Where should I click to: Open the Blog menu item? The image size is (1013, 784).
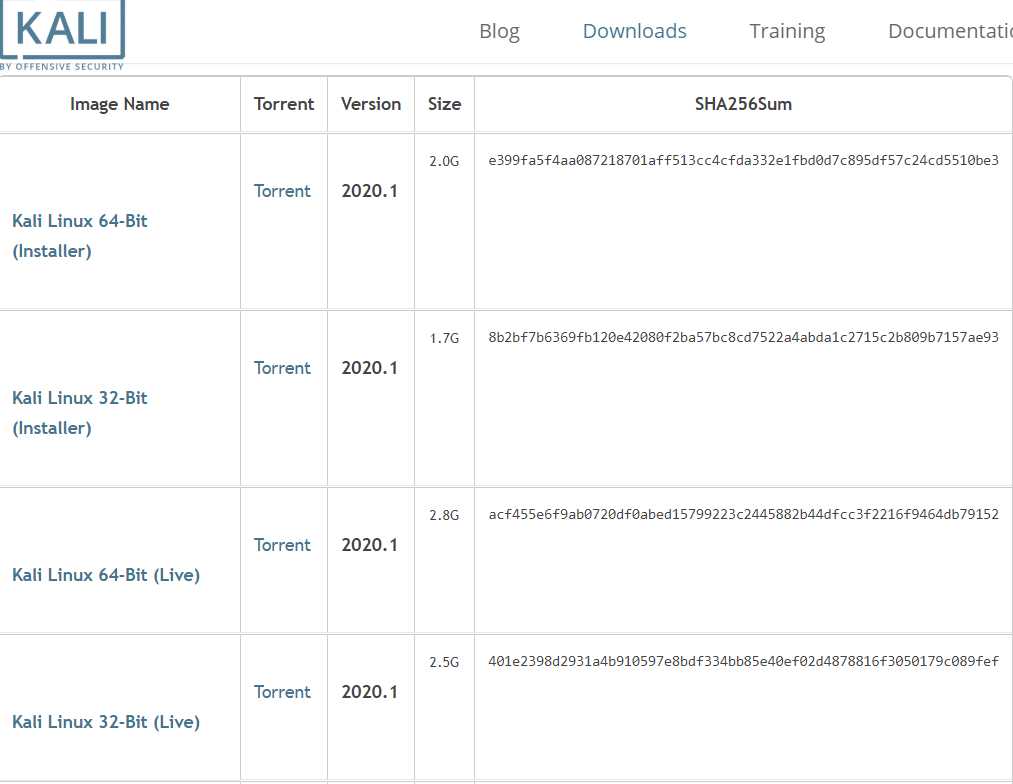499,31
